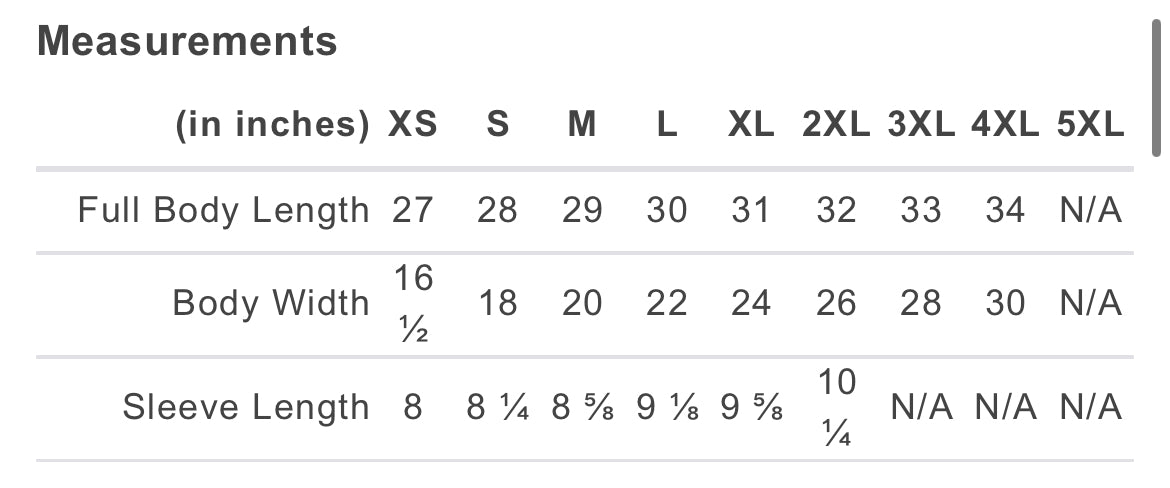Click the Measurements heading
Screen dimensions: 1170x488
click(187, 41)
